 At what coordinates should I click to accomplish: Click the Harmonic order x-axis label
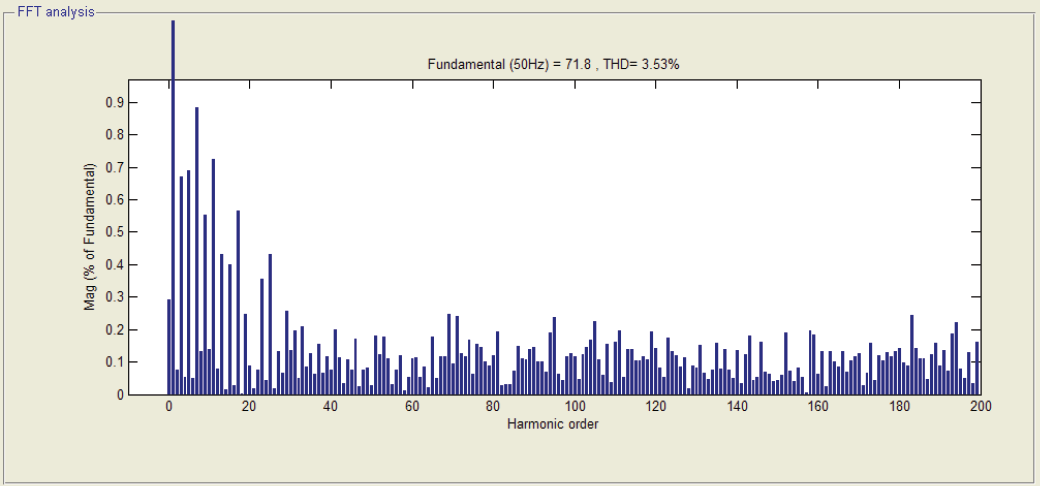click(552, 424)
